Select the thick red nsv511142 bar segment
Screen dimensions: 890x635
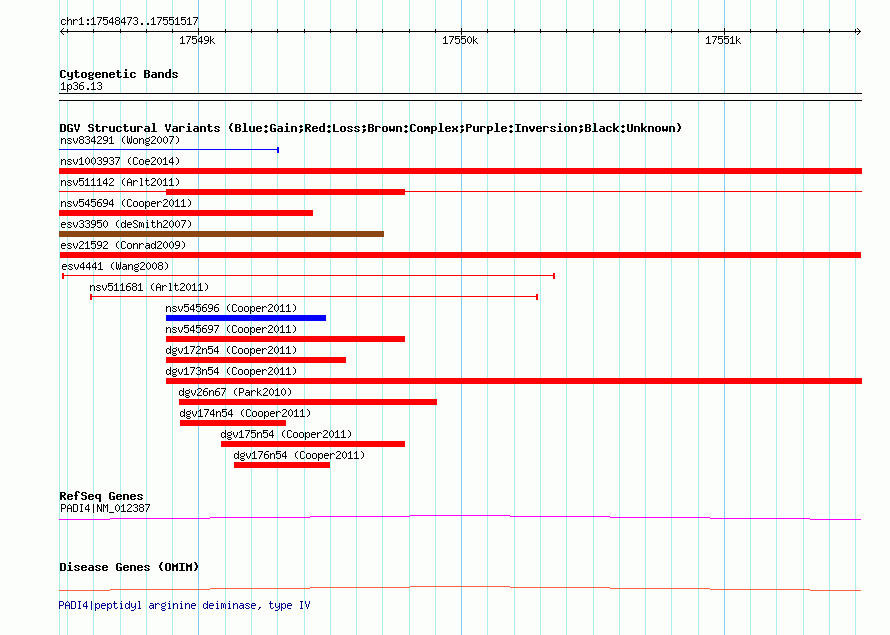(286, 192)
